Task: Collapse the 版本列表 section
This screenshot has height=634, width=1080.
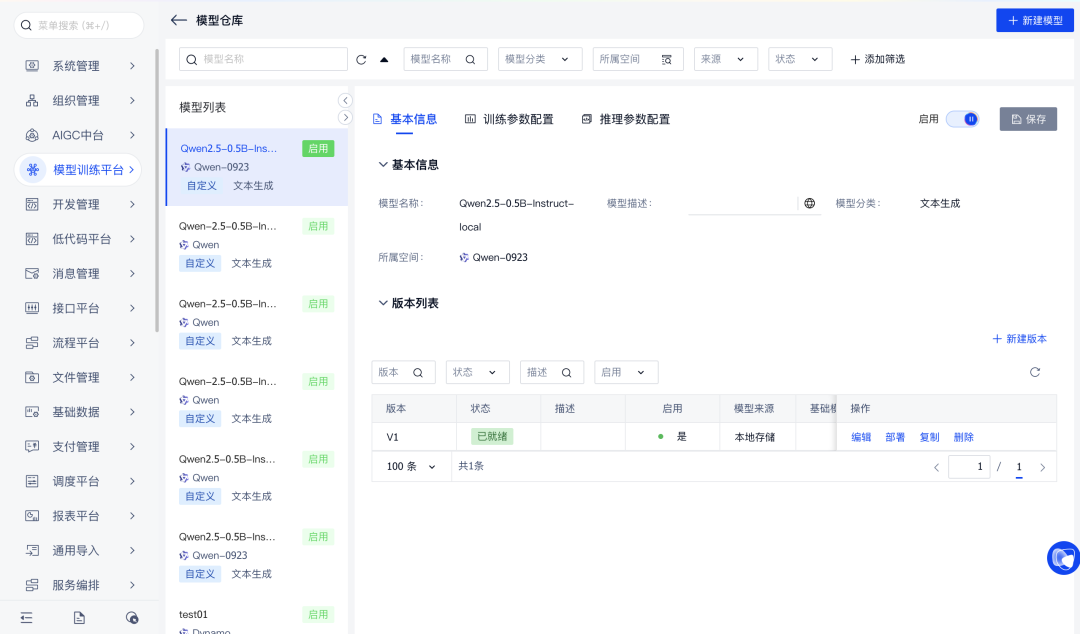Action: (383, 303)
